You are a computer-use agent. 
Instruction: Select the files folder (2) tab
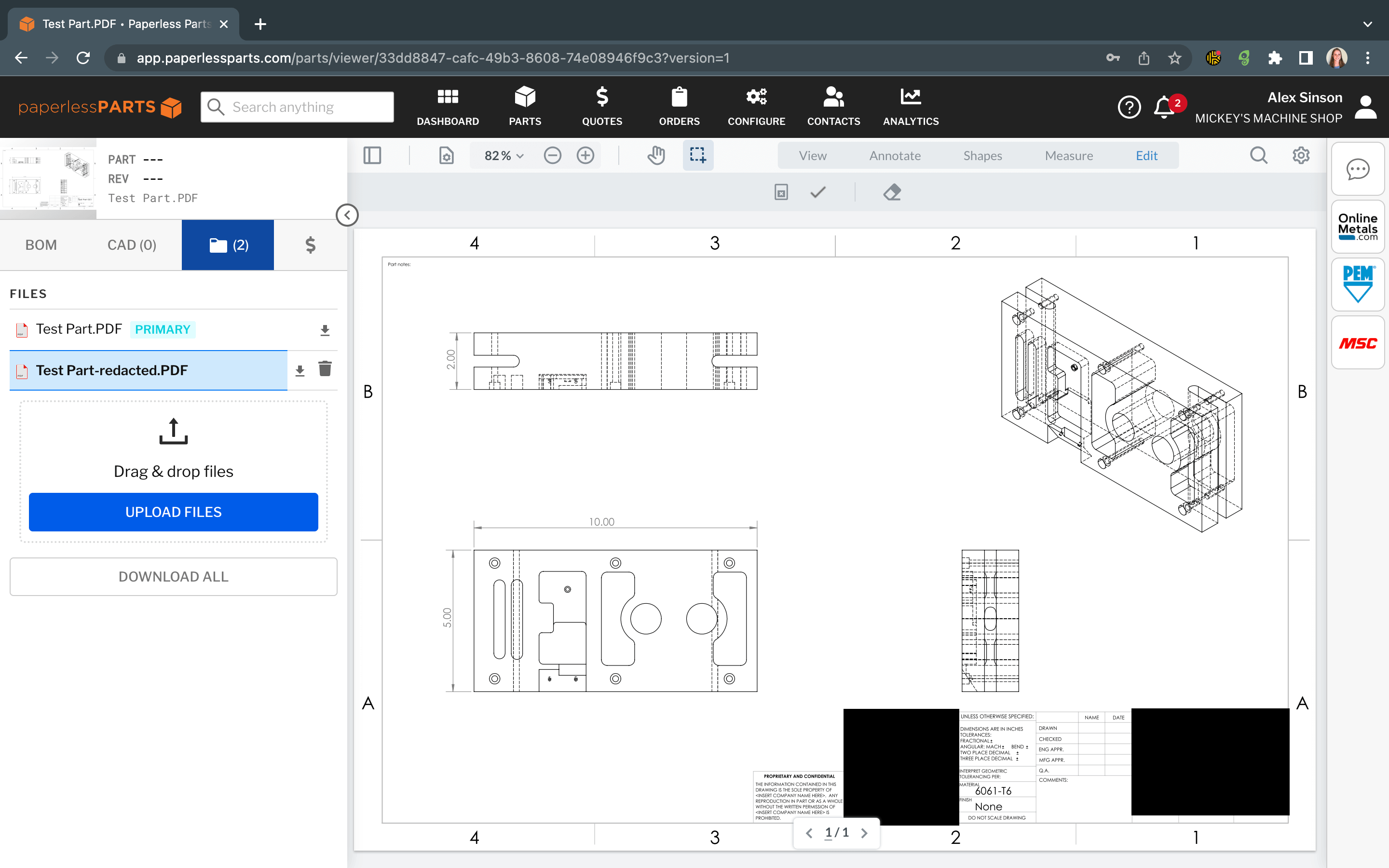click(228, 245)
